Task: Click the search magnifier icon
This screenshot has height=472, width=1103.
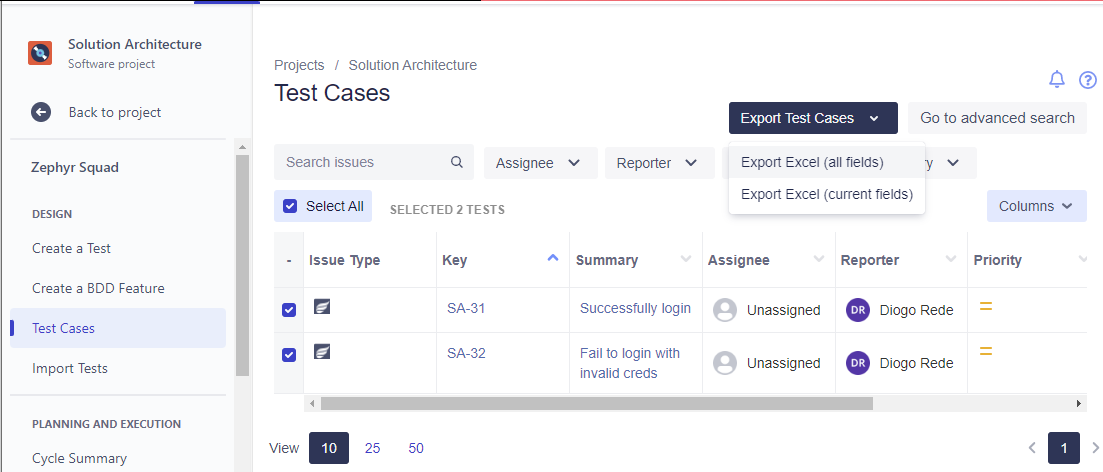Action: (x=457, y=162)
